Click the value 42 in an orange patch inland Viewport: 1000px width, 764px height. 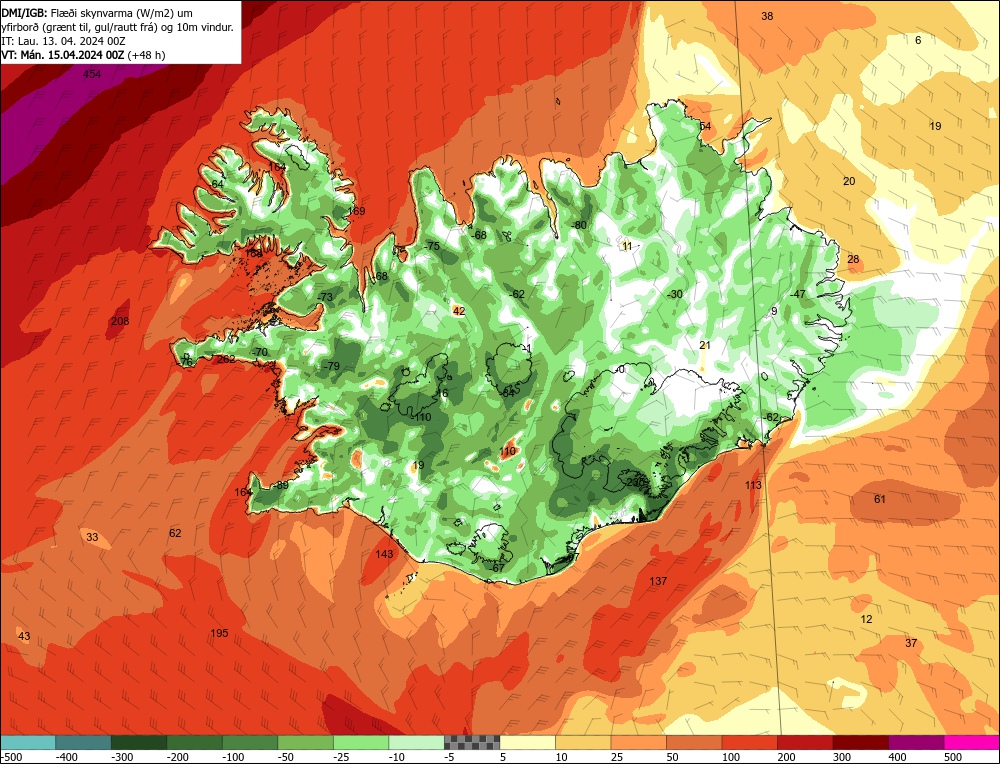coord(459,311)
